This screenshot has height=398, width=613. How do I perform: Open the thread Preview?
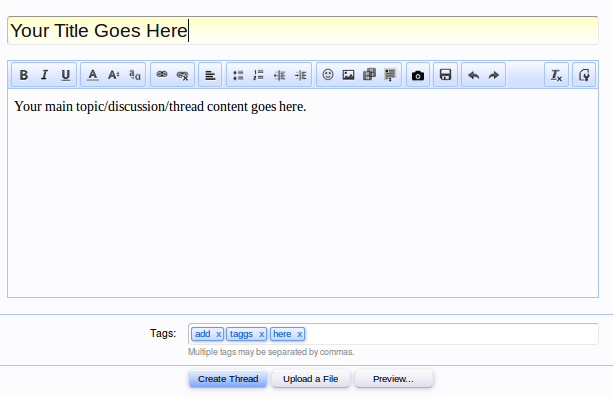point(394,379)
